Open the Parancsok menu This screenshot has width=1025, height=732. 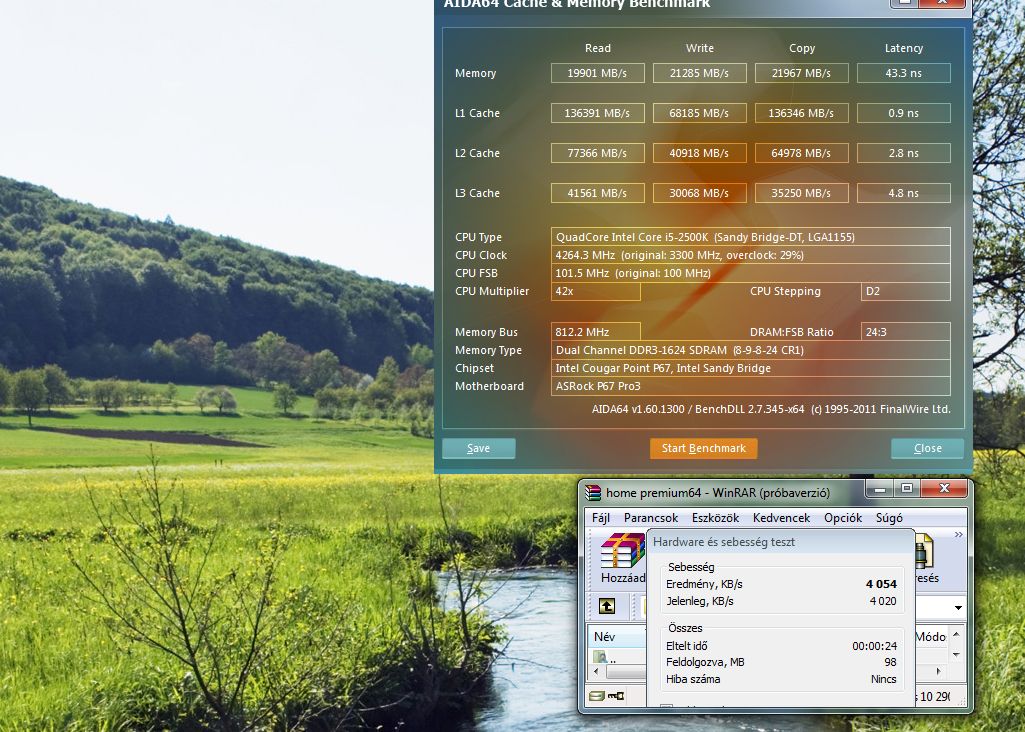point(650,518)
